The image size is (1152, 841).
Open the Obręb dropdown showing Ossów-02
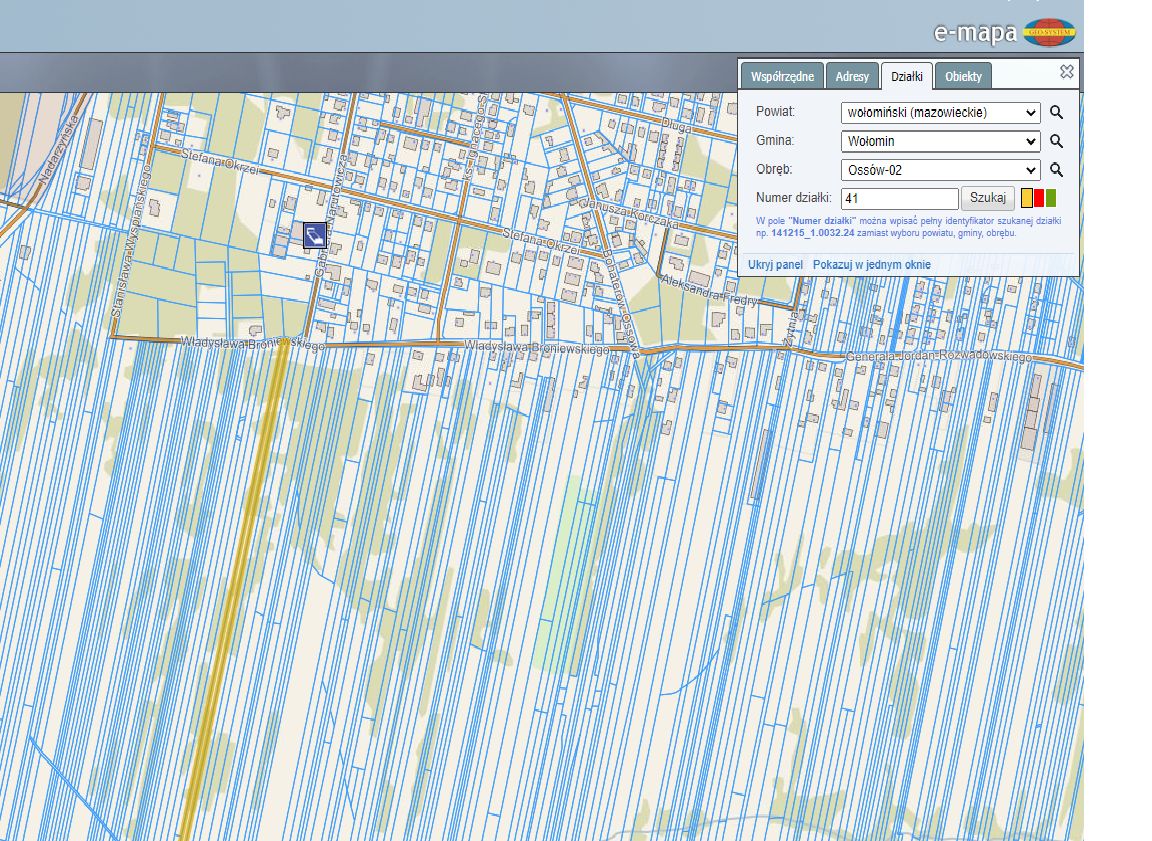tap(940, 170)
